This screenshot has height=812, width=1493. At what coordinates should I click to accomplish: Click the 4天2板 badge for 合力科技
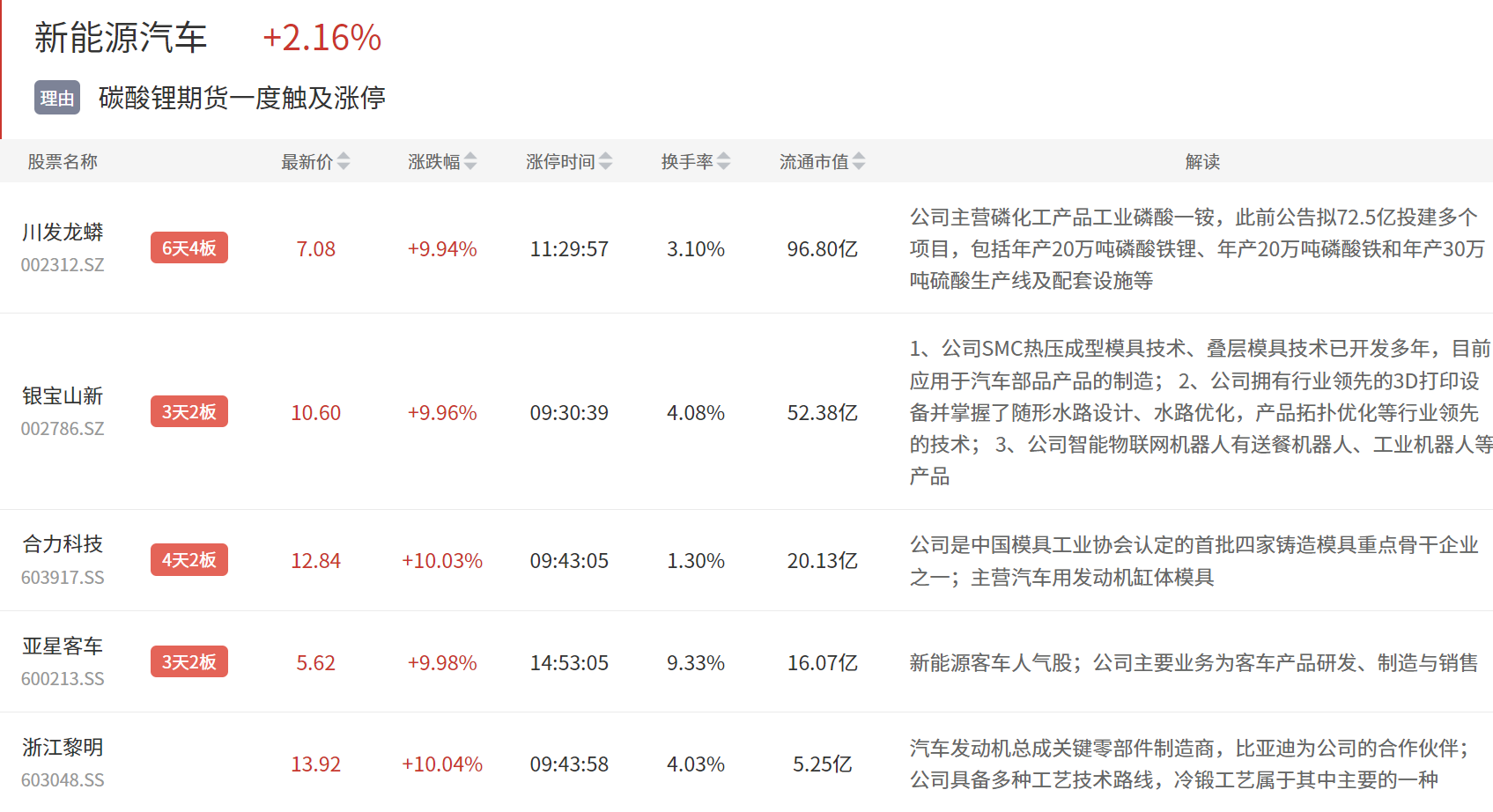point(189,560)
